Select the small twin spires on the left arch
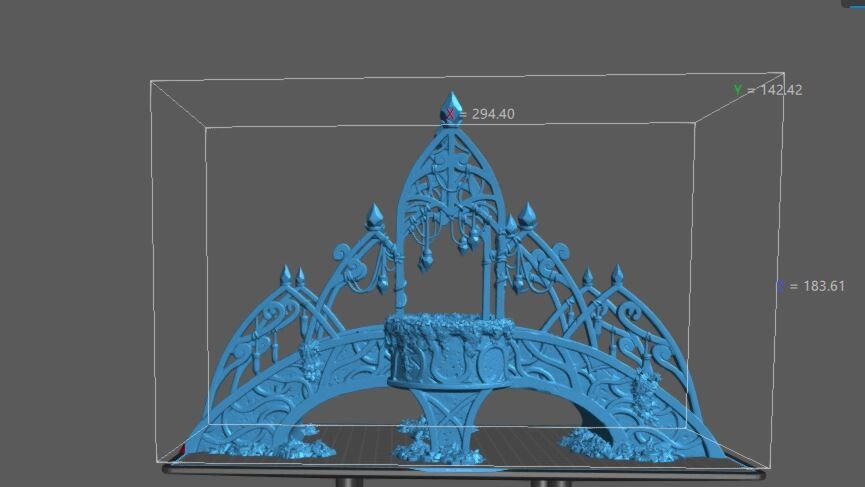Viewport: 865px width, 487px height. [293, 276]
